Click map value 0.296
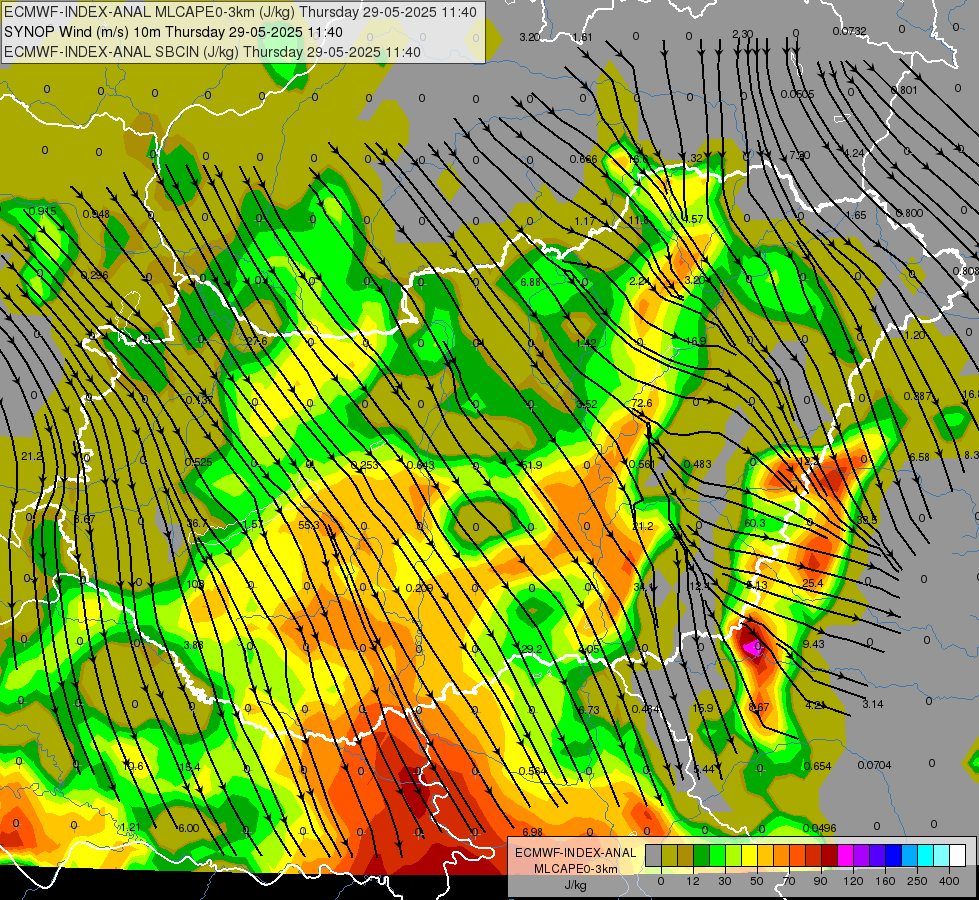The image size is (979, 900). point(94,275)
